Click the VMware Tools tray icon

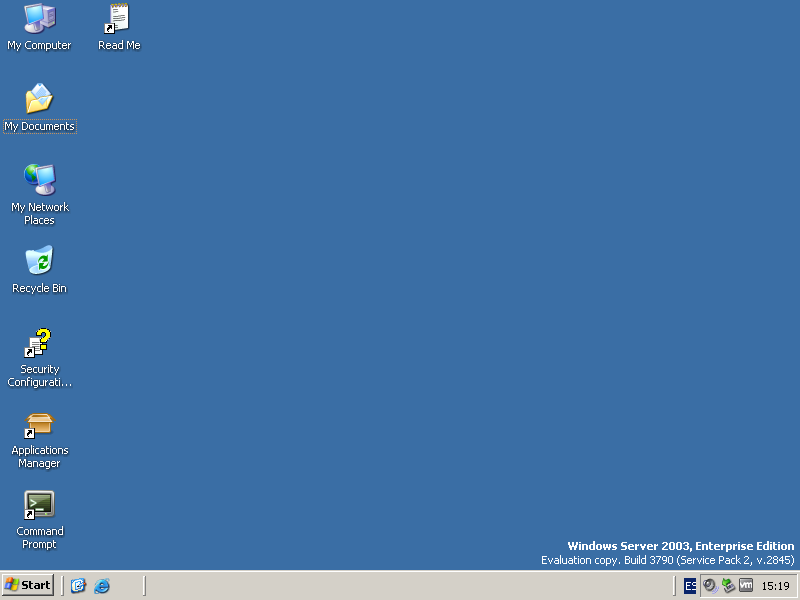coord(744,585)
